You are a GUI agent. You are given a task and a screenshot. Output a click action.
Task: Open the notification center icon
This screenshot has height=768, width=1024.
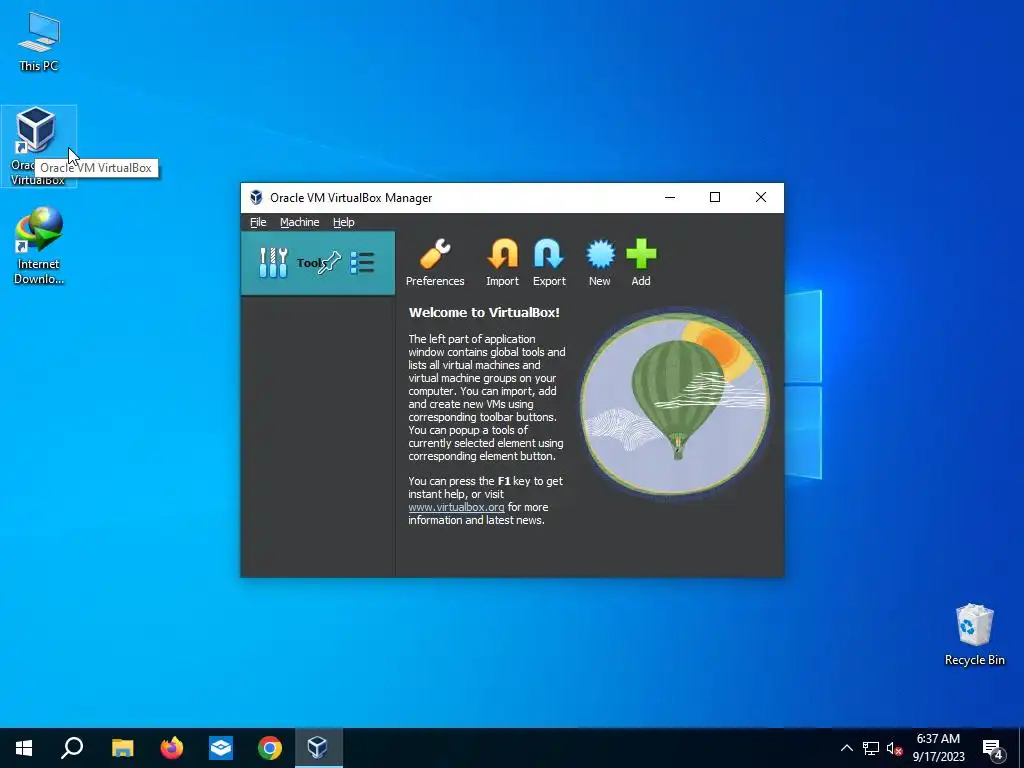(x=992, y=748)
